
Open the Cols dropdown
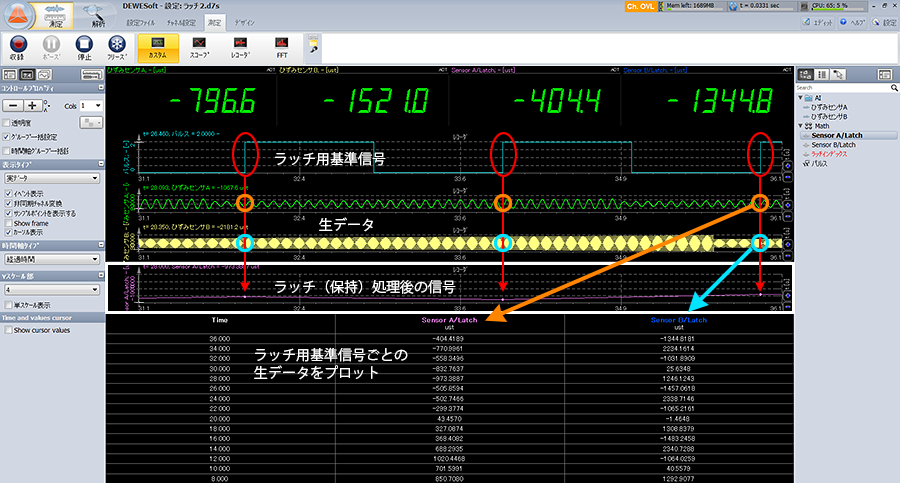(x=91, y=106)
